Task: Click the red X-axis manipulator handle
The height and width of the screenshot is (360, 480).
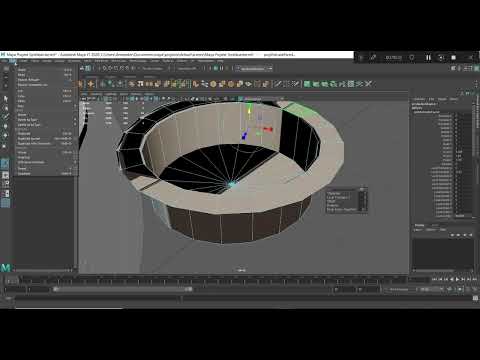Action: click(x=268, y=129)
